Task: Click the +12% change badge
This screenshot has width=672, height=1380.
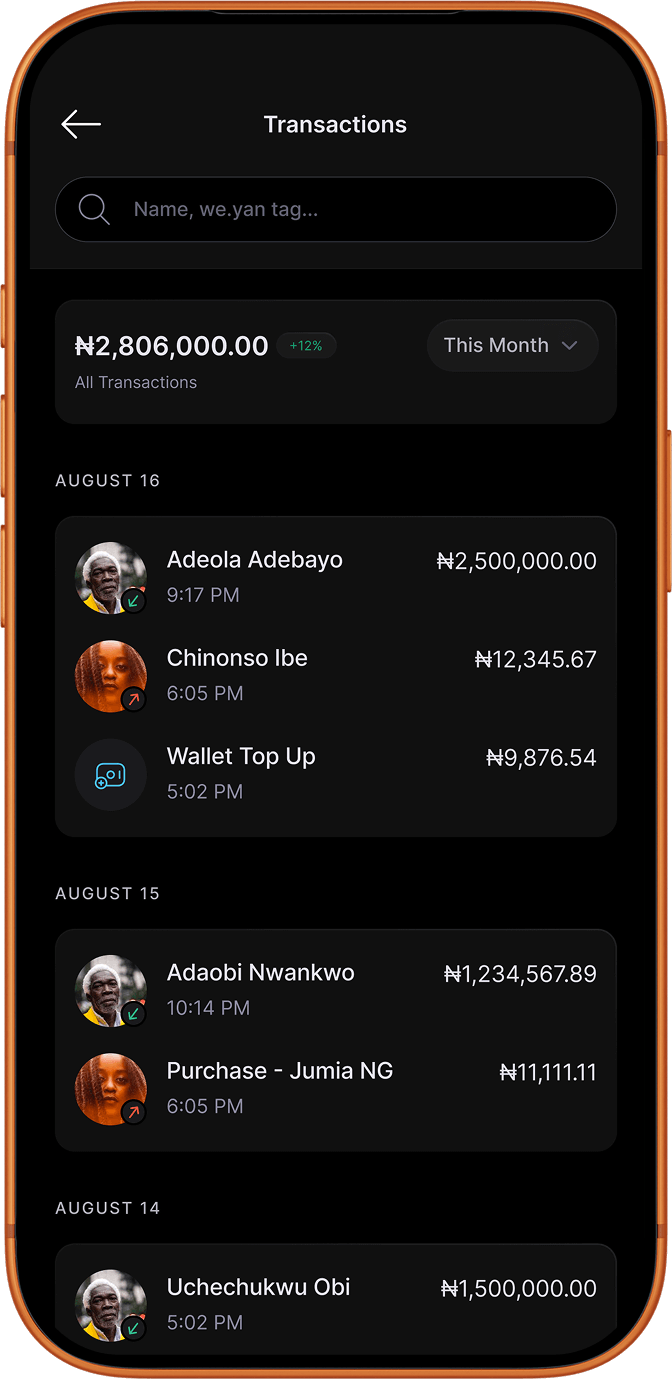Action: tap(306, 346)
